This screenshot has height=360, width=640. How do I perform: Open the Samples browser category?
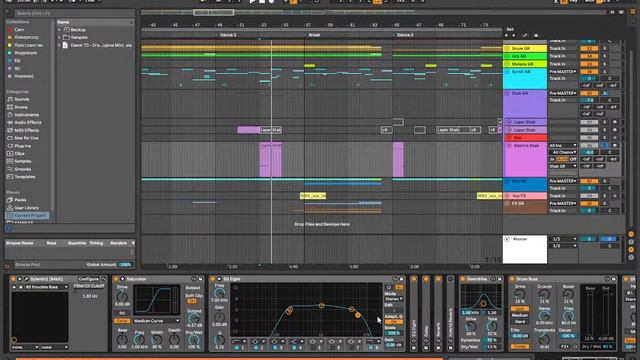(23, 161)
